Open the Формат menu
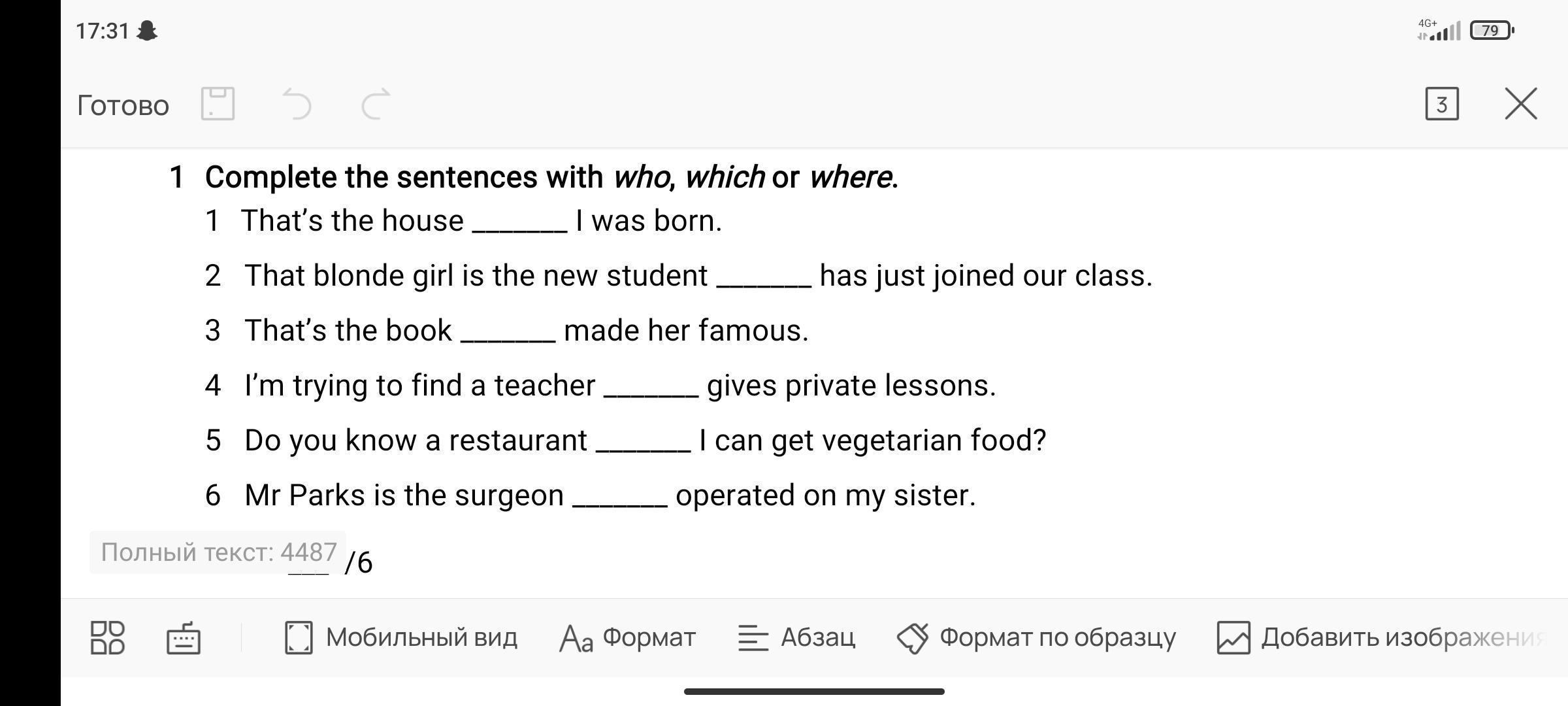Screen dimensions: 1568x706 pyautogui.click(x=627, y=637)
